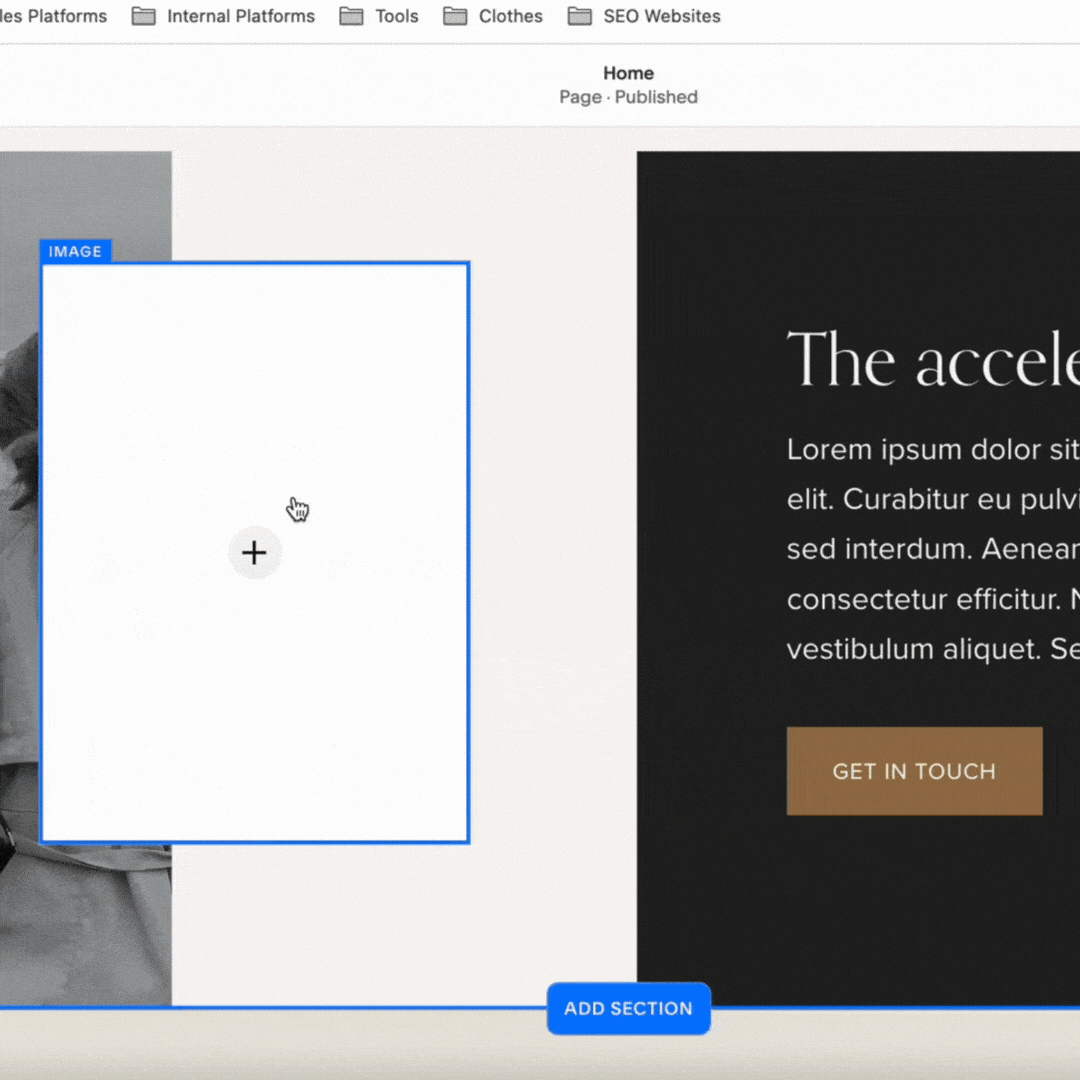Select the 'The accele' heading text

tap(933, 360)
